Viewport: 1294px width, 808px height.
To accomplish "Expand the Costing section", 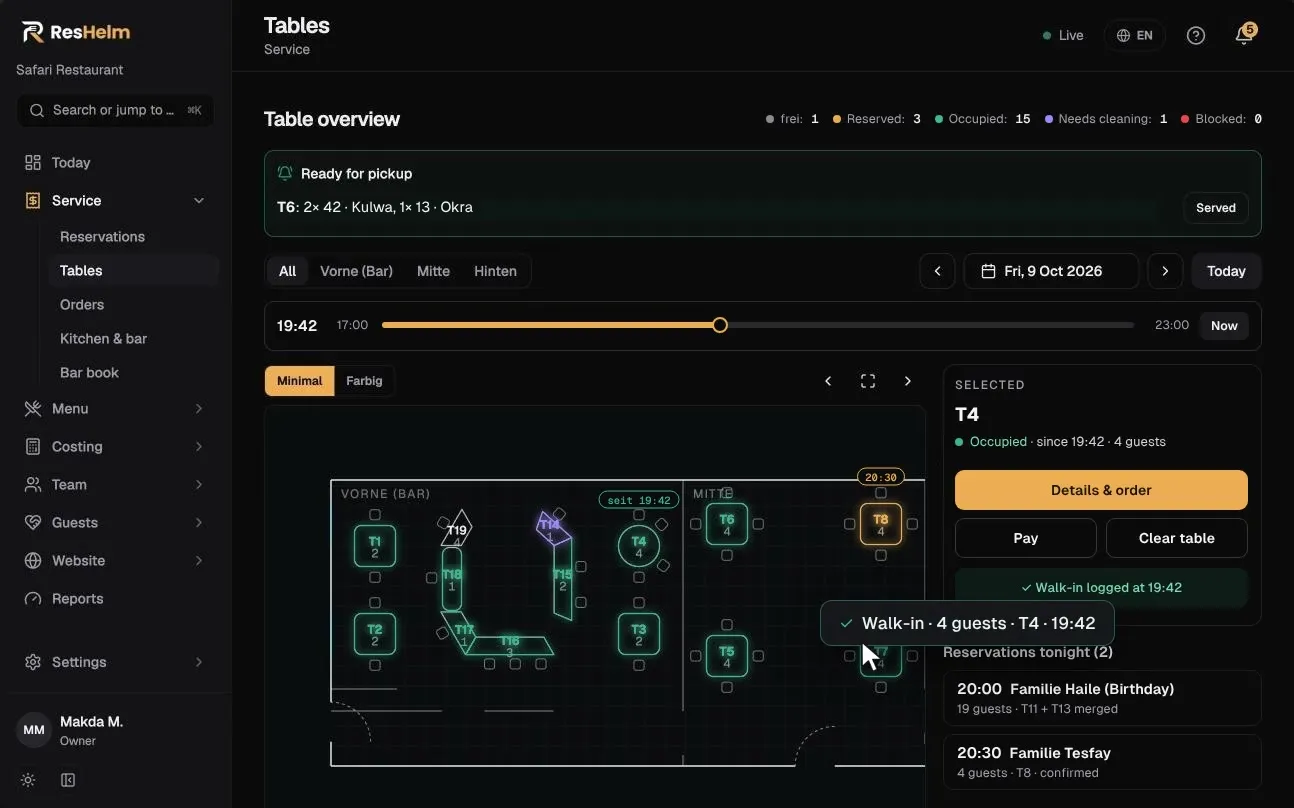I will 115,447.
